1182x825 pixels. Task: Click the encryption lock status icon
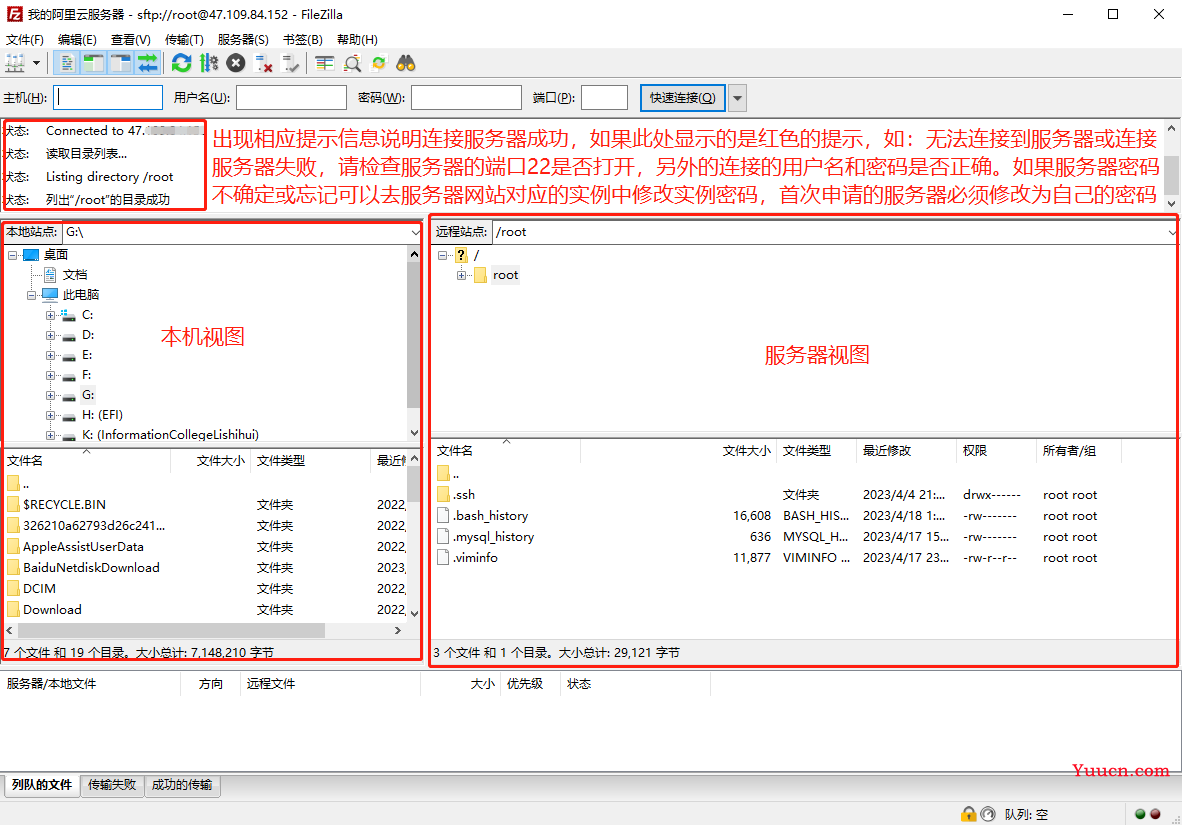(968, 814)
